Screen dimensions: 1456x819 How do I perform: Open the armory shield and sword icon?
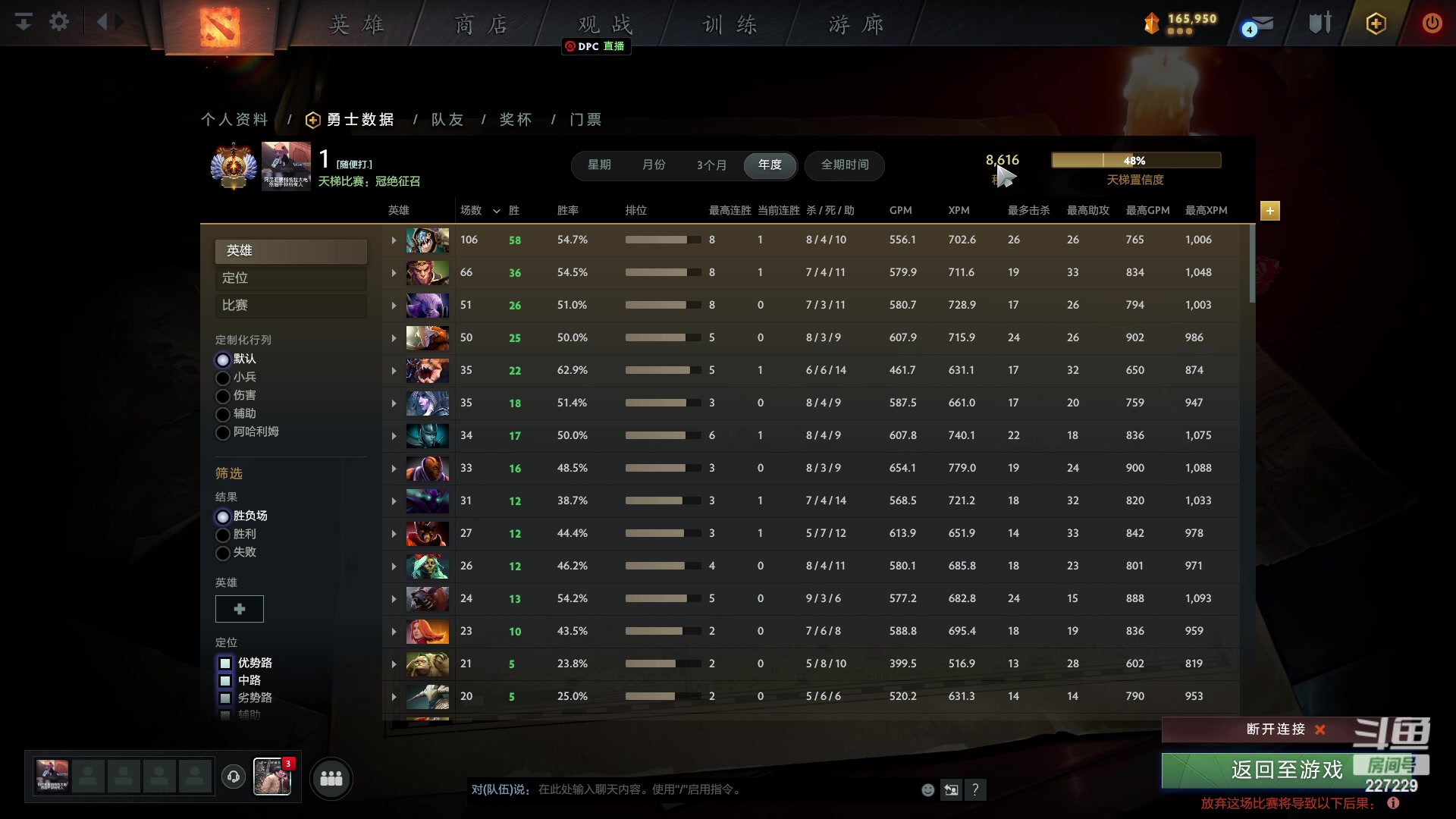(x=1320, y=23)
